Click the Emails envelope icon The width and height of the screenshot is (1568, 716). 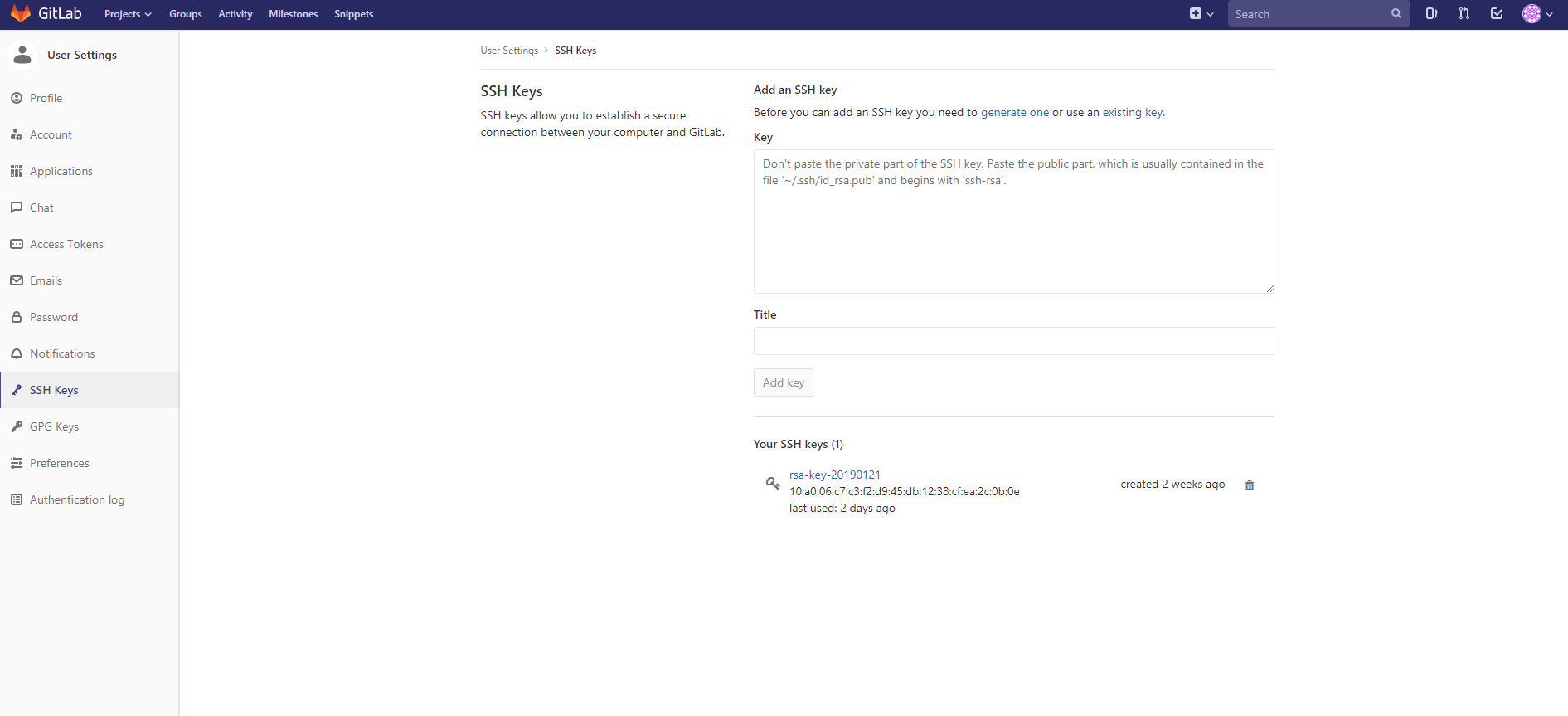[17, 280]
